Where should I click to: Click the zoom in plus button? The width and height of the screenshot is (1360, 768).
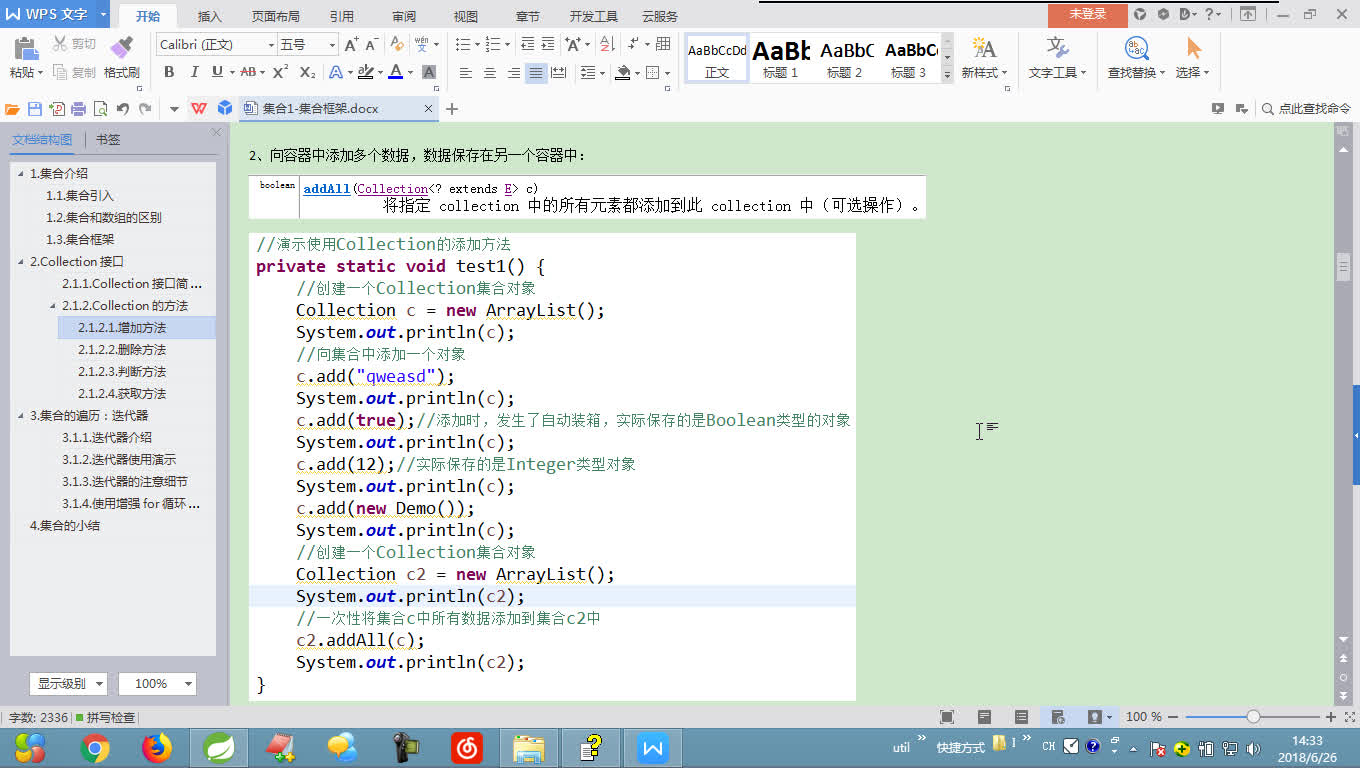[1330, 717]
